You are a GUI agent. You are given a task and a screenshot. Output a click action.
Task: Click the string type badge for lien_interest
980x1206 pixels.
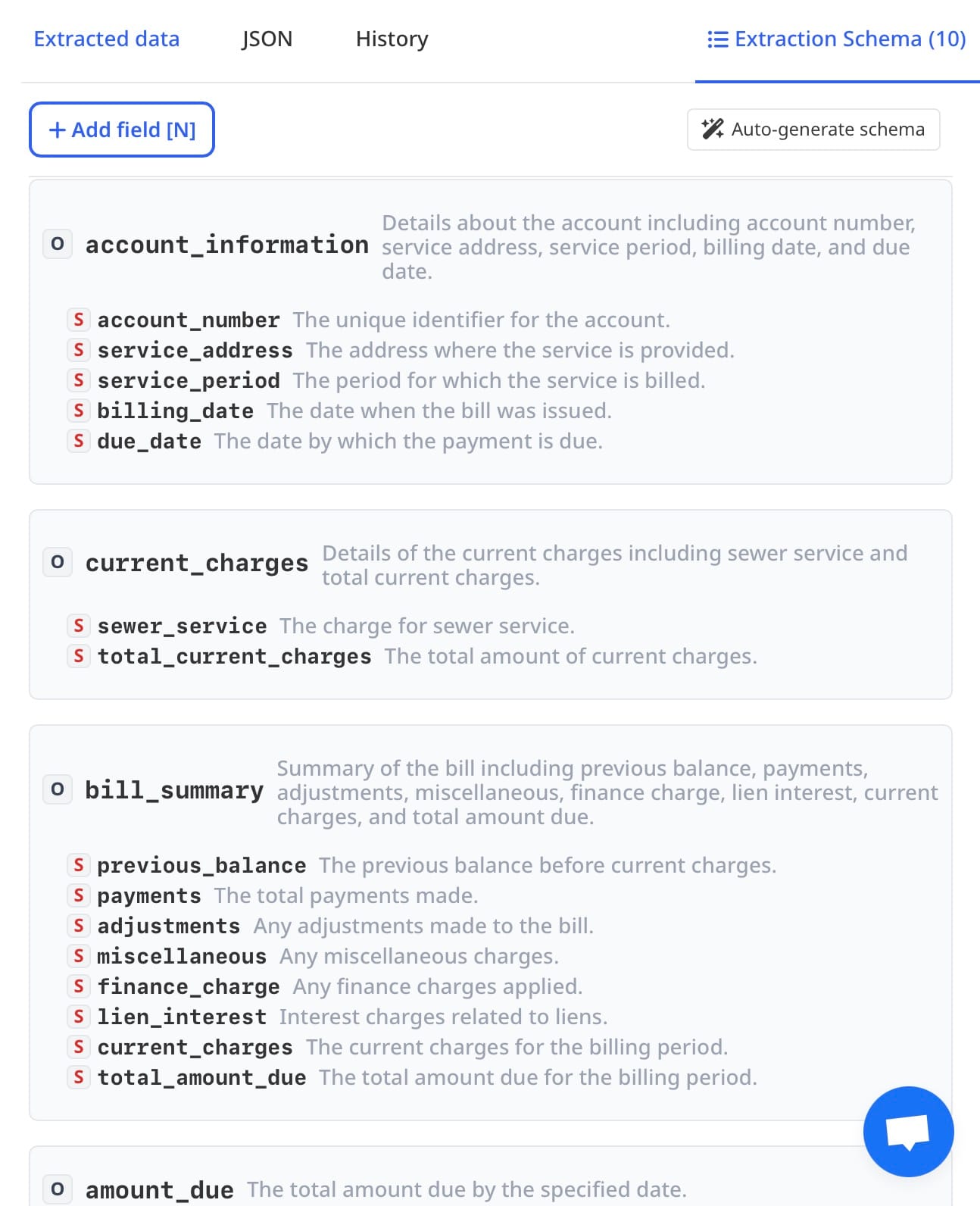click(x=79, y=1017)
